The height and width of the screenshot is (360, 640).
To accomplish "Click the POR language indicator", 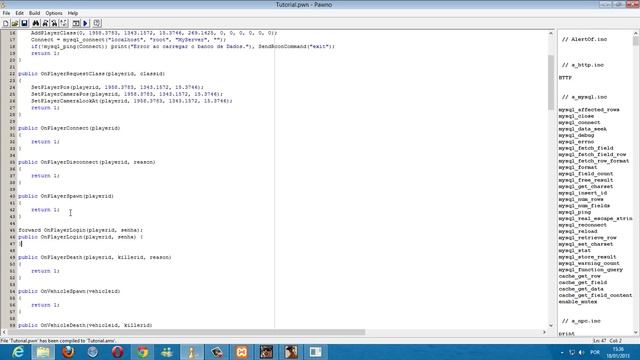I will click(x=595, y=352).
